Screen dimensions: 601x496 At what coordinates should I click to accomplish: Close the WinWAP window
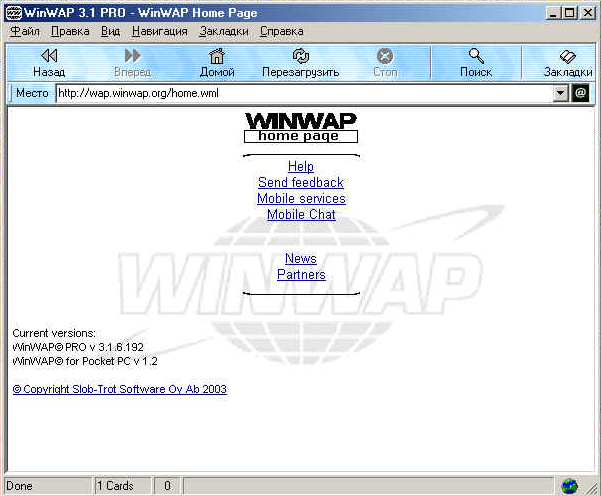point(587,13)
